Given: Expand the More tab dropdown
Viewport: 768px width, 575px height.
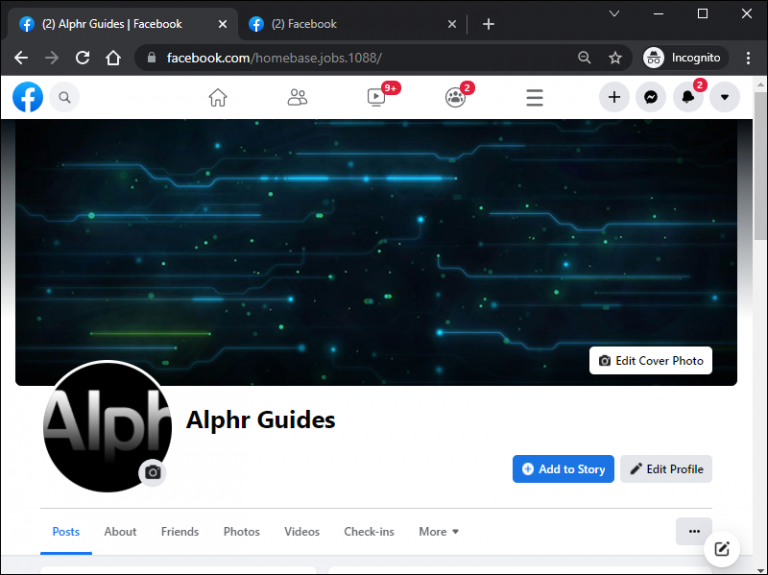Looking at the screenshot, I should click(438, 532).
